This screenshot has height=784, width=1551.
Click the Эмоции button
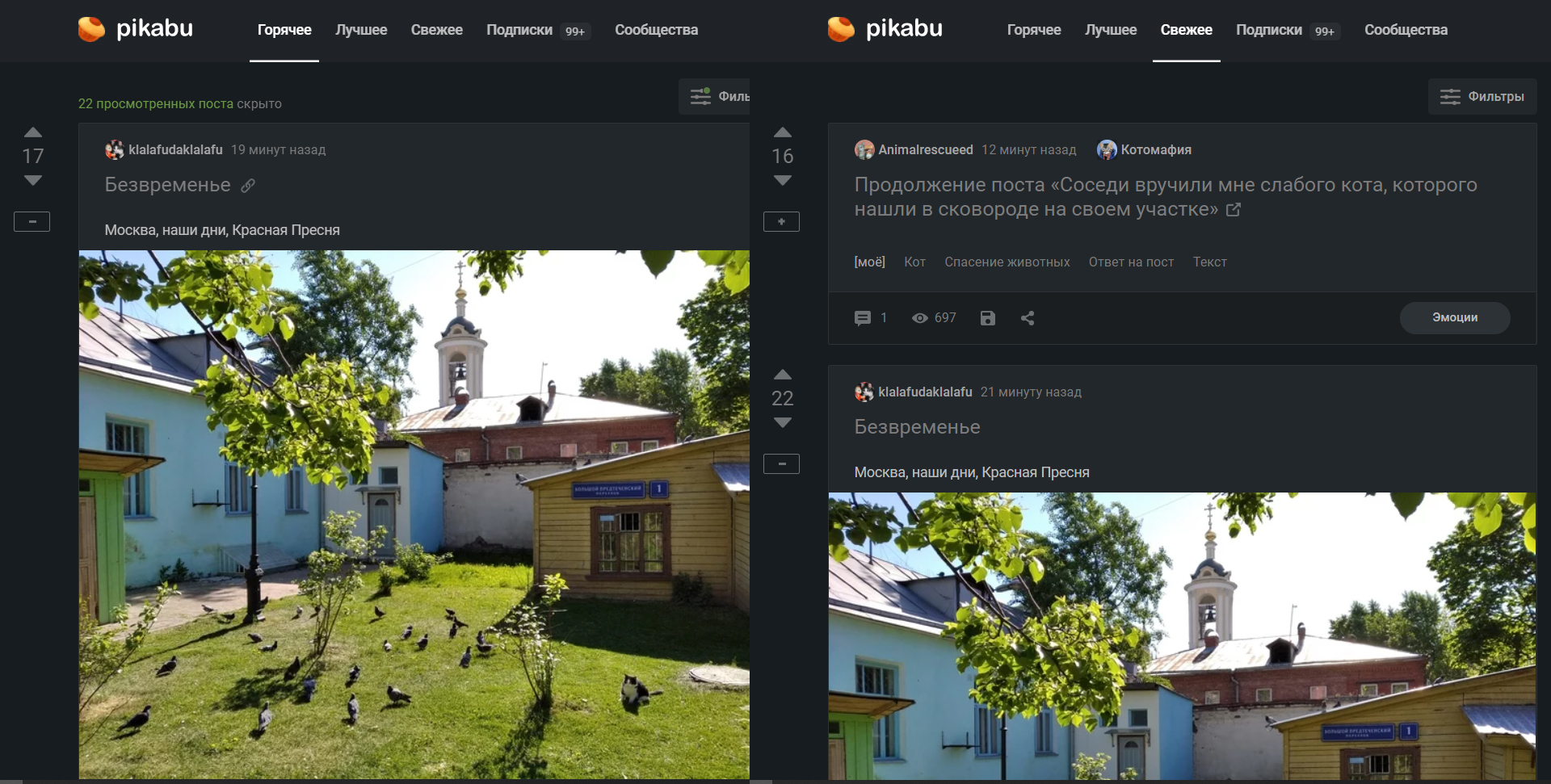[x=1455, y=318]
